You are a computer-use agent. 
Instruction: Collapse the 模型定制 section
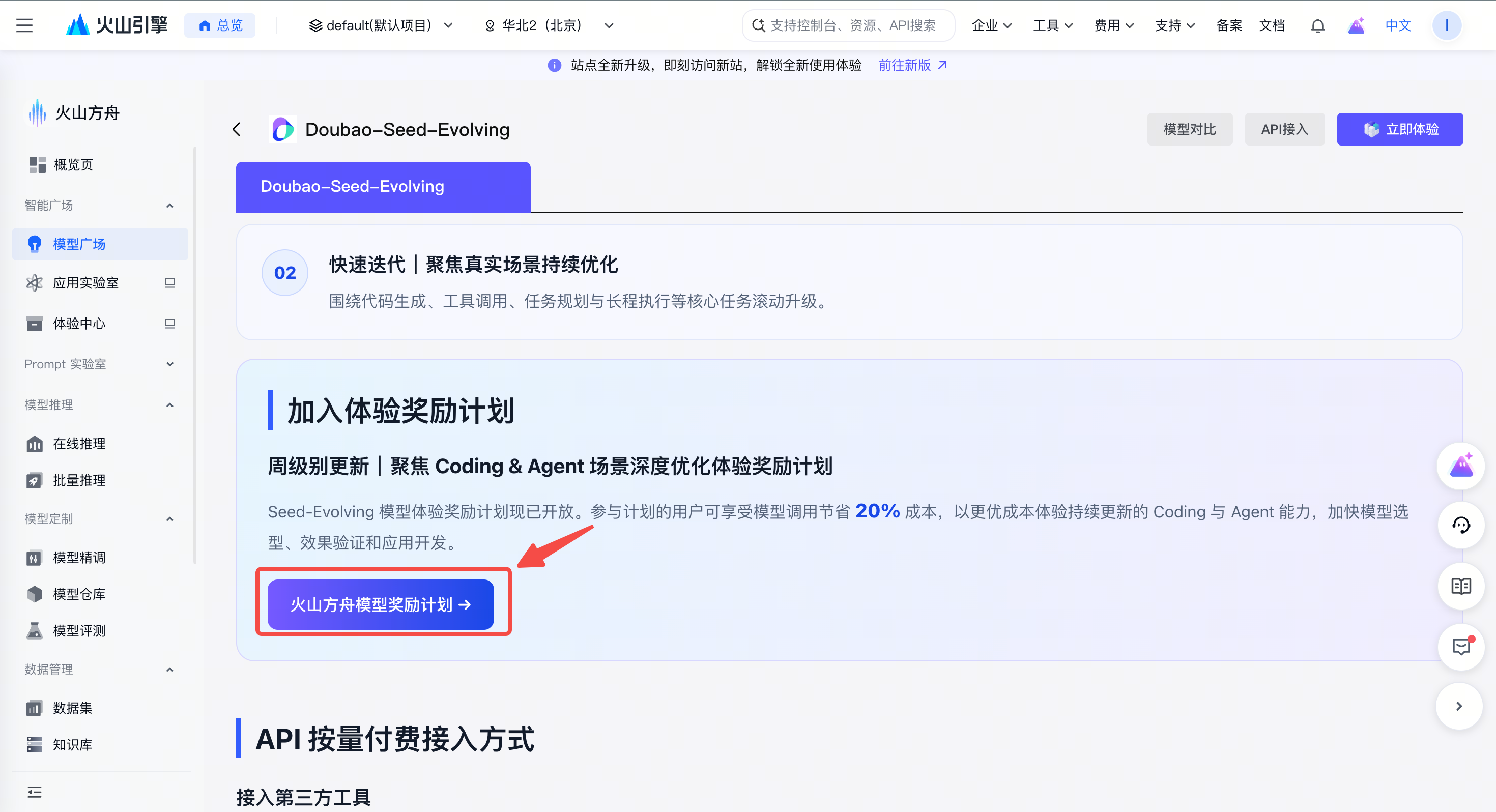(169, 518)
